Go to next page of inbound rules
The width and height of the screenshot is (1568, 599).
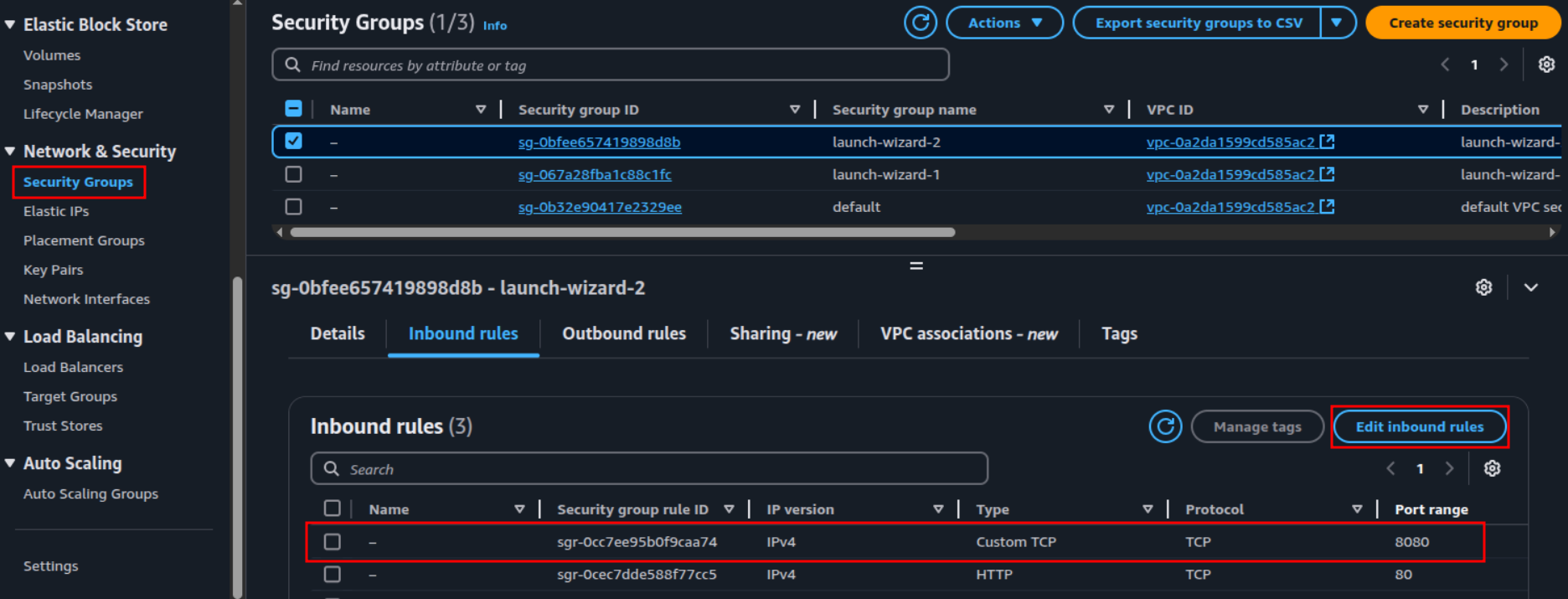[x=1449, y=468]
